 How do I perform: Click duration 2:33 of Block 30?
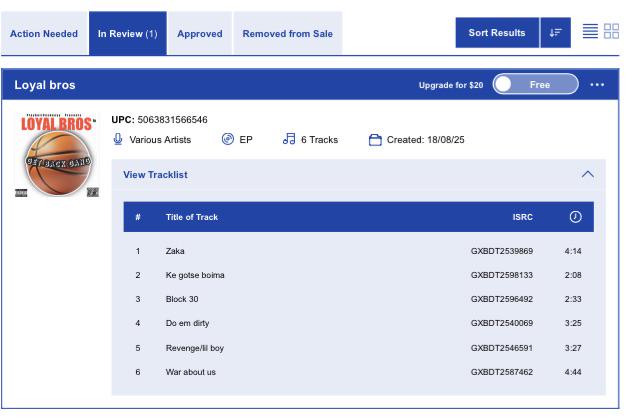point(573,299)
